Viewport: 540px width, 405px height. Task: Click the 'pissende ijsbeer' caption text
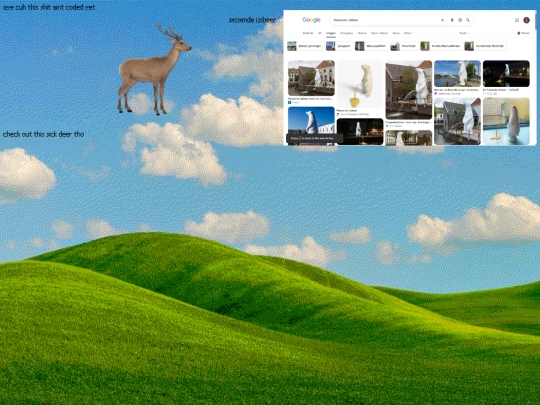252,20
